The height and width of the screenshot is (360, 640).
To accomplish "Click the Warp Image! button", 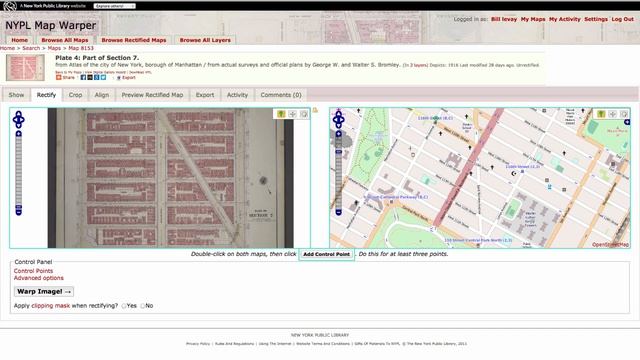I will point(44,291).
